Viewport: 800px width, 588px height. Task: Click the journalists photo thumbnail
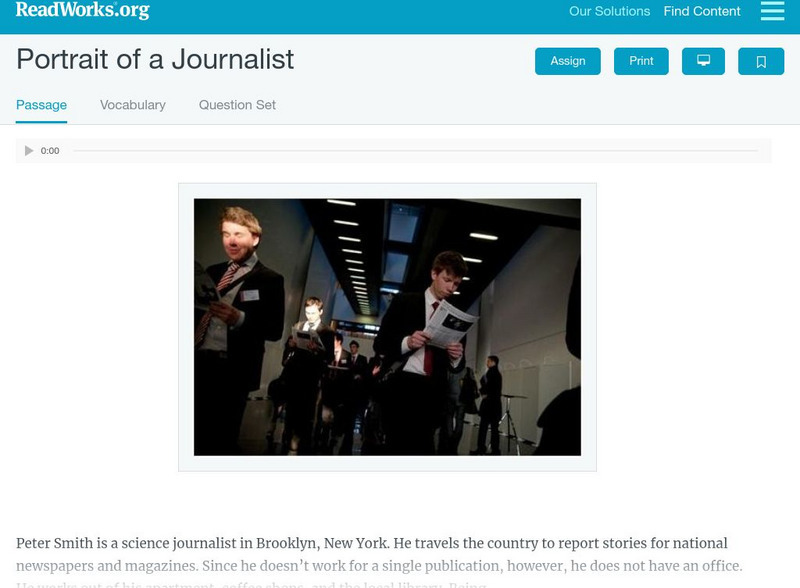coord(387,327)
